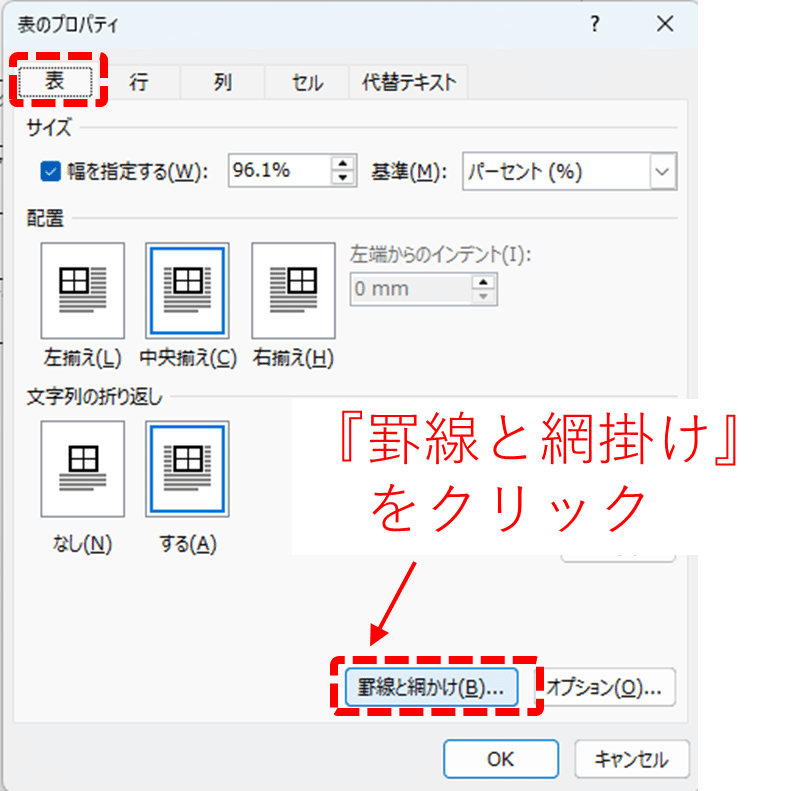Viewport: 806px width, 791px height.
Task: Open the セル tab
Action: click(x=307, y=82)
